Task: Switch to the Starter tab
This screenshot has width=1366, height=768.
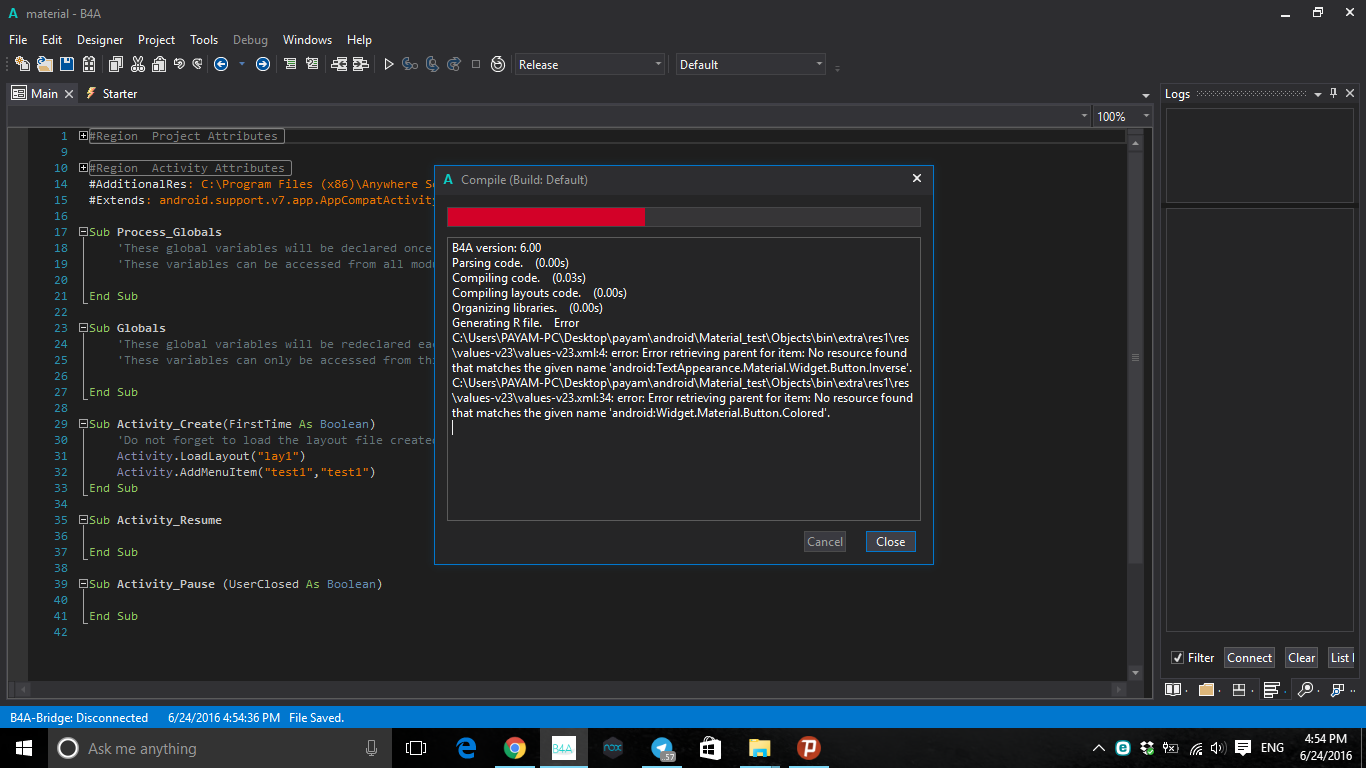Action: tap(119, 93)
